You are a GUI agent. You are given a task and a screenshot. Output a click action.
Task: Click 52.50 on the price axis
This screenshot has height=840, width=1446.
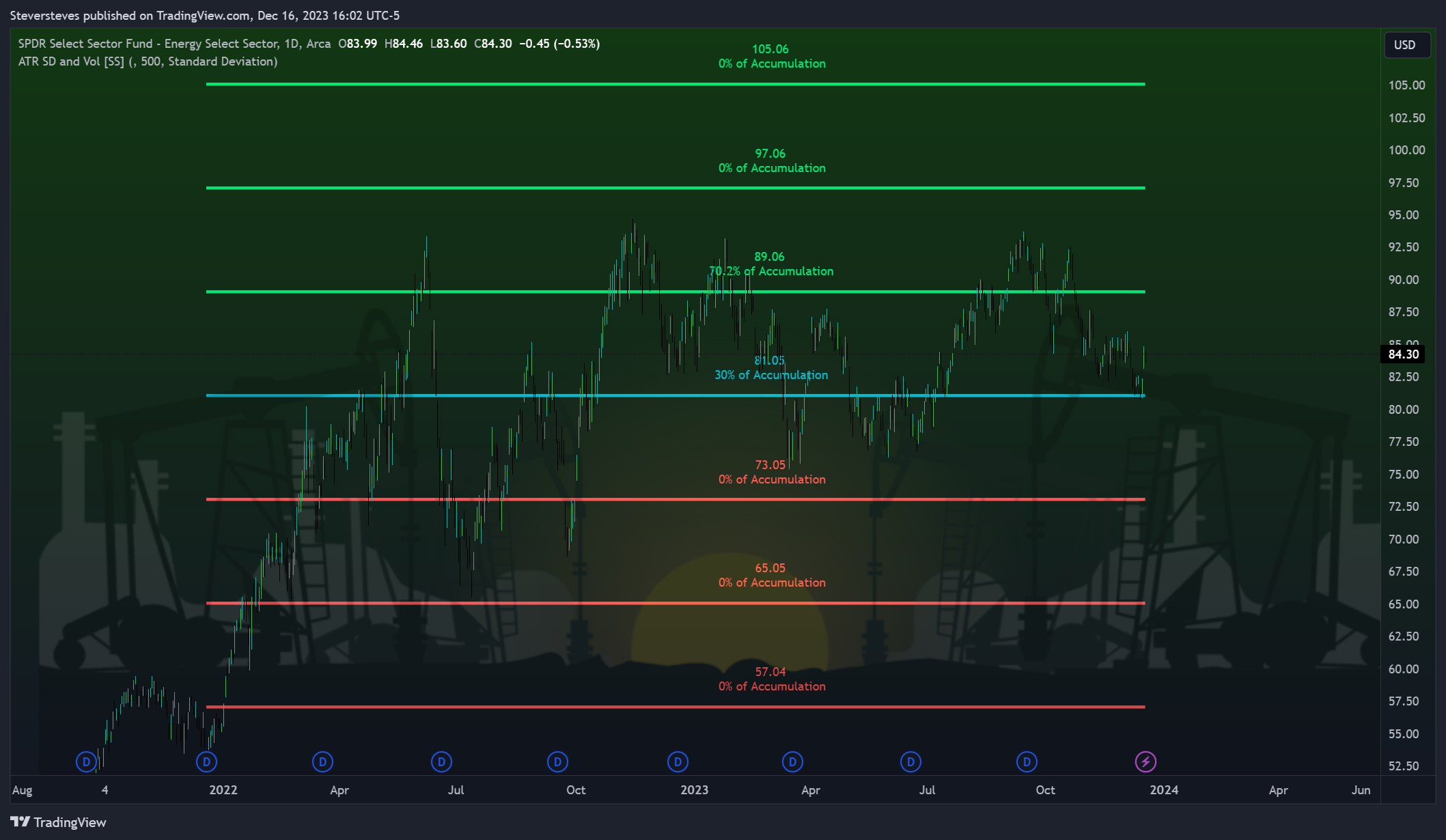tap(1404, 766)
